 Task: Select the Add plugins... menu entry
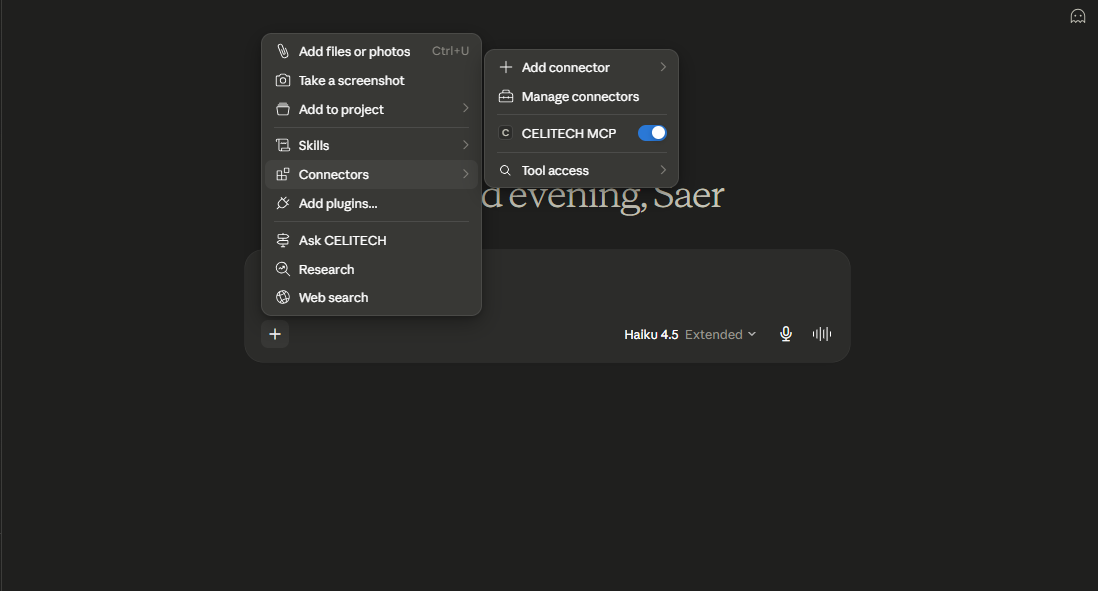click(x=371, y=203)
